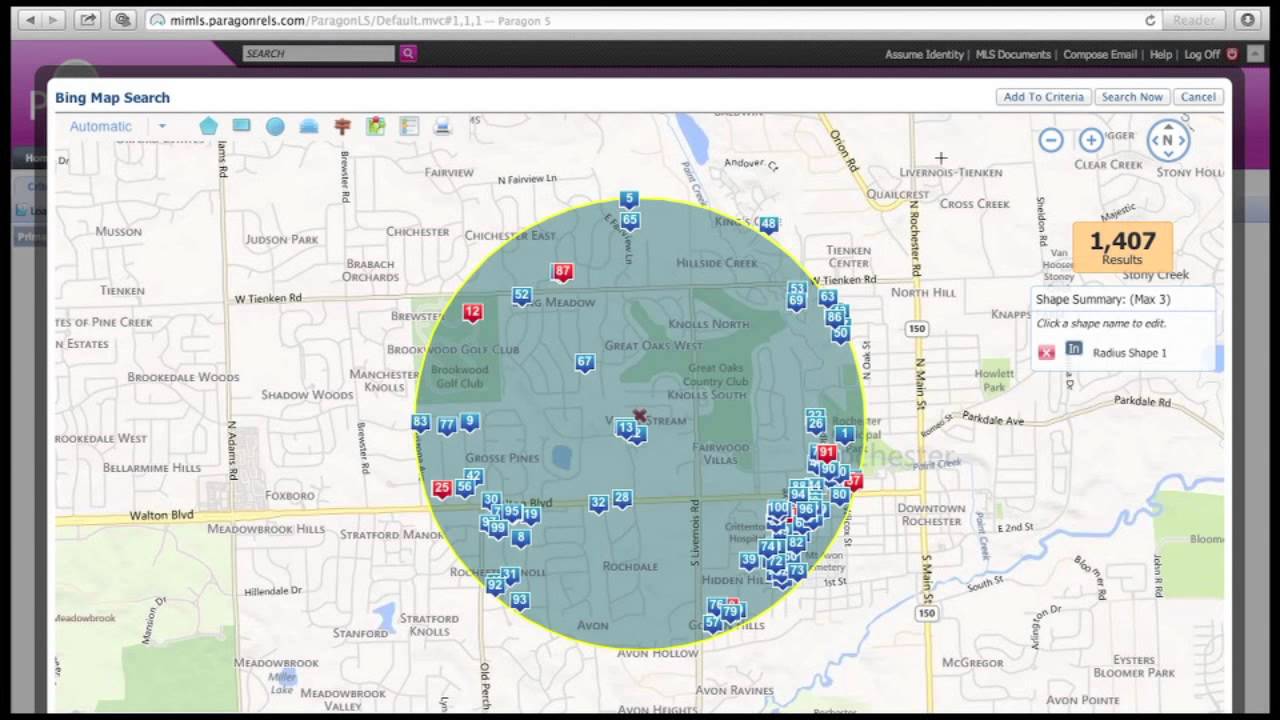The width and height of the screenshot is (1280, 720).
Task: Toggle the In/Out flag for Radius Shape 1
Action: coord(1074,349)
